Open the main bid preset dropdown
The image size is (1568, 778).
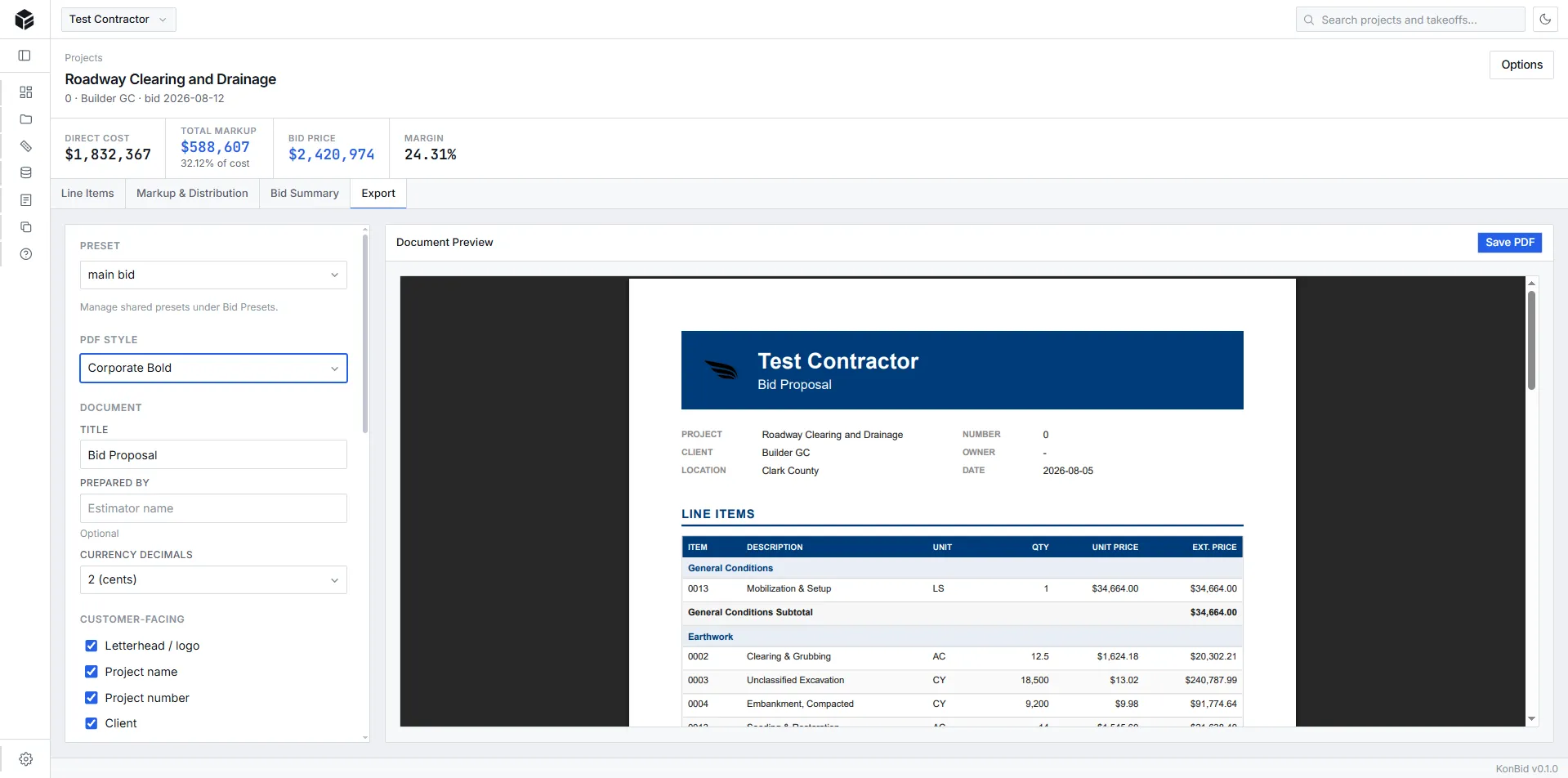click(x=213, y=275)
